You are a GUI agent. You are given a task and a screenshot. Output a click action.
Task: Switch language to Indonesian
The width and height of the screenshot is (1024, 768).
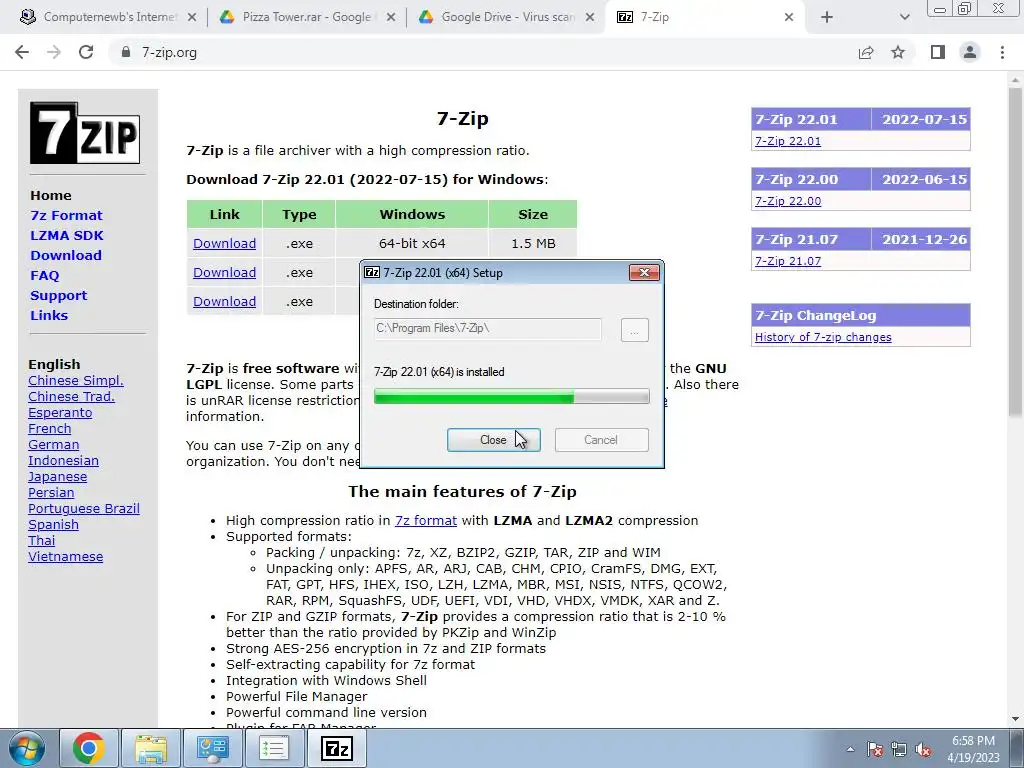[x=63, y=460]
